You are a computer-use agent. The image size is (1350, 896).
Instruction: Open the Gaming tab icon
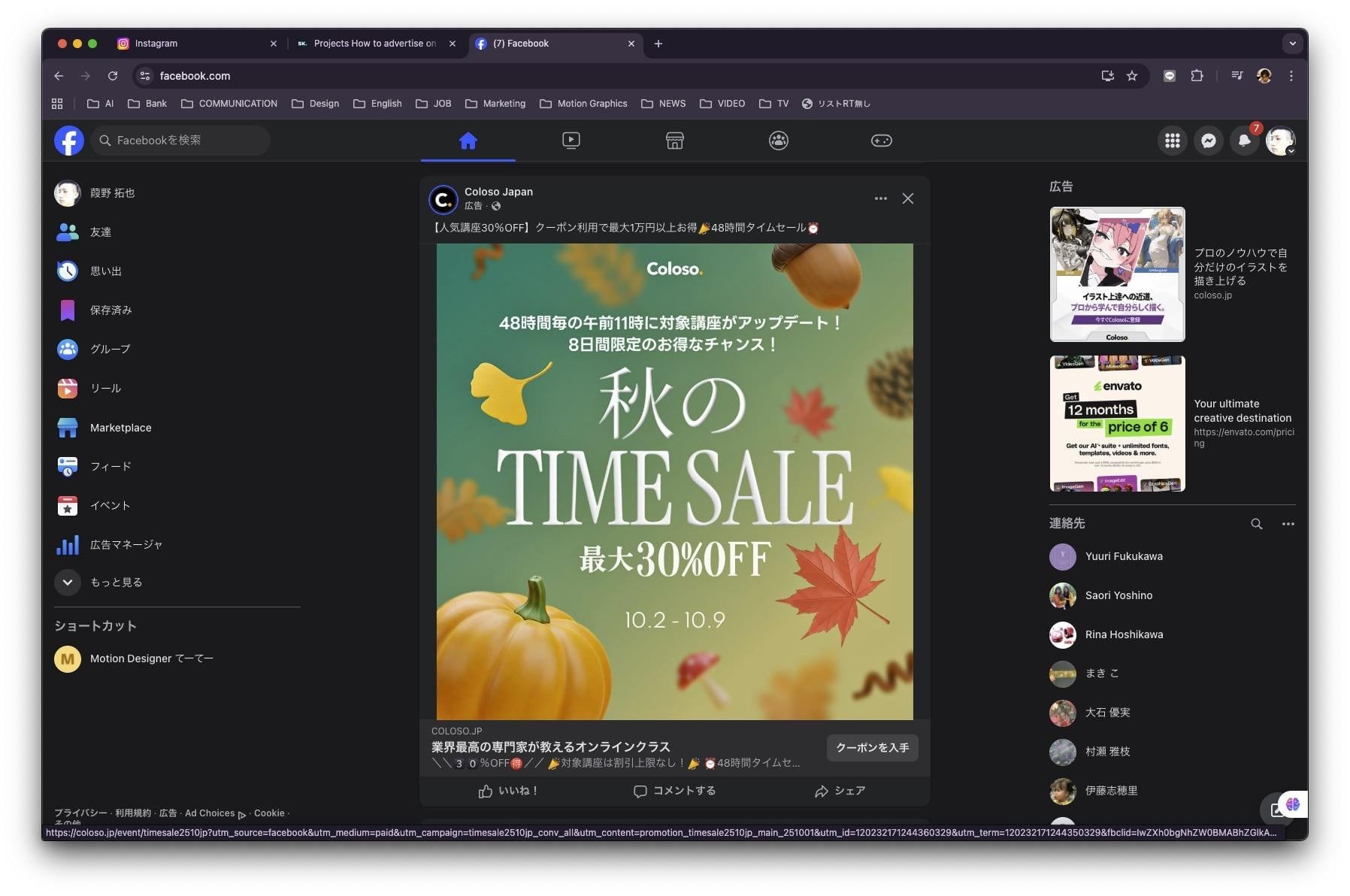coord(882,141)
